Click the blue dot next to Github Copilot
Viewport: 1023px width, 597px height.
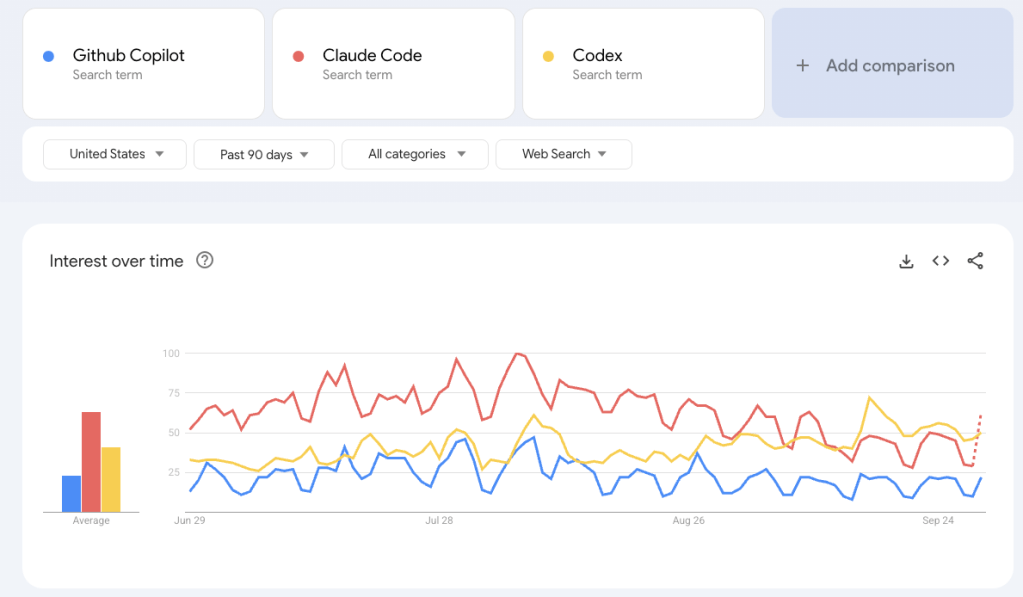click(48, 56)
